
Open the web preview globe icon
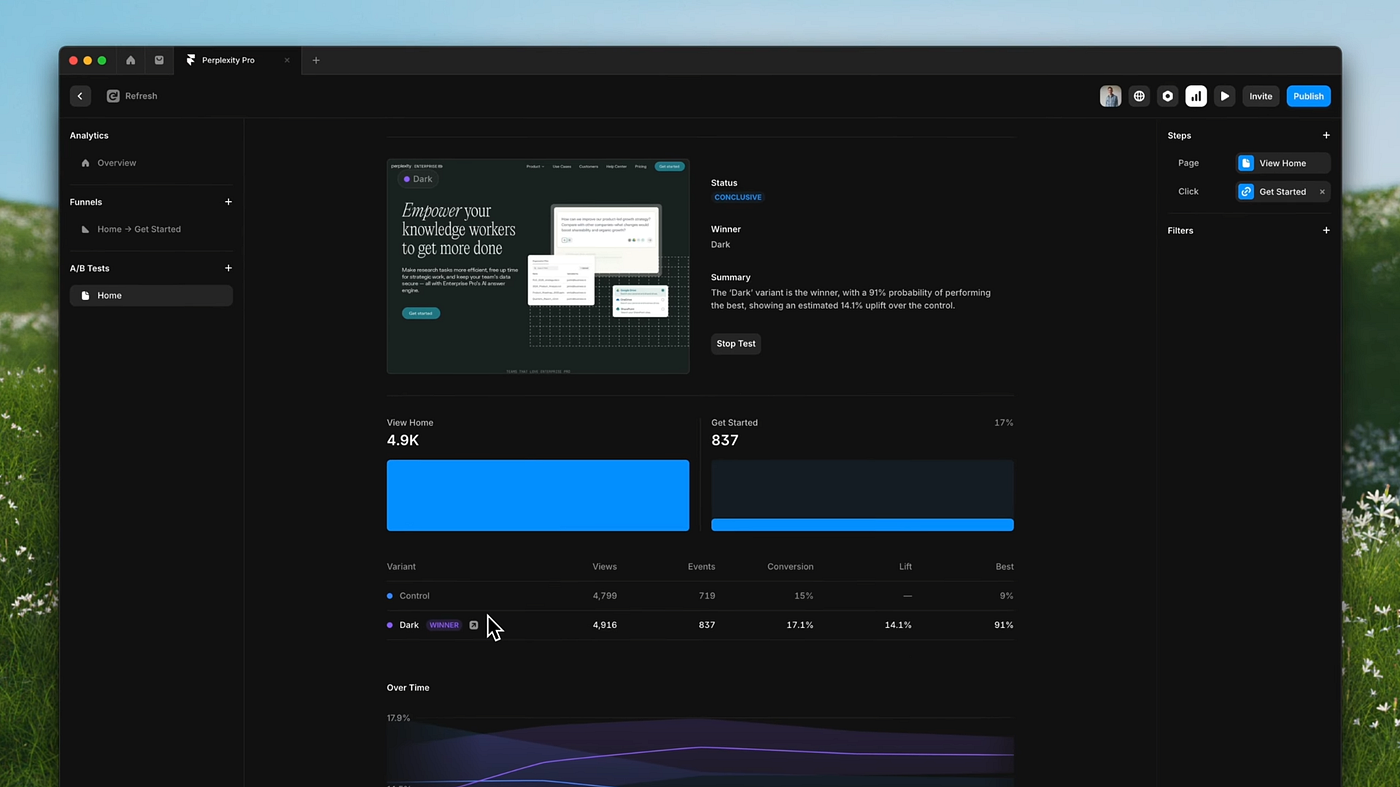pyautogui.click(x=1138, y=96)
